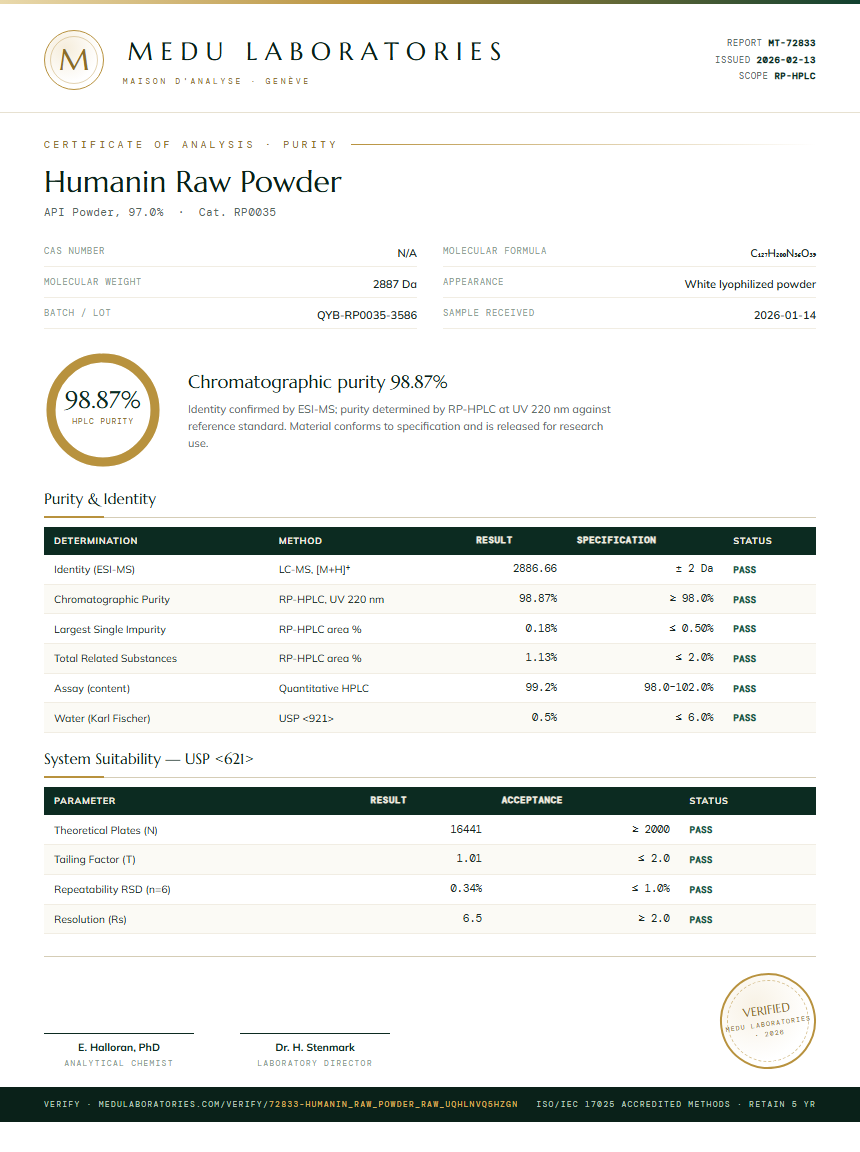Select the water result 0.5%
This screenshot has width=860, height=1152.
tap(544, 718)
